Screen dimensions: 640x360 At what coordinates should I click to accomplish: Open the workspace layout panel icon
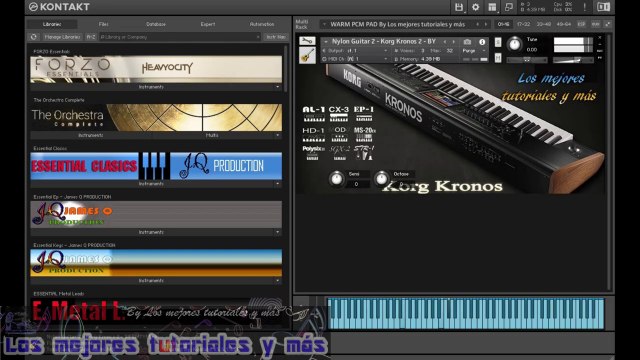pos(492,7)
